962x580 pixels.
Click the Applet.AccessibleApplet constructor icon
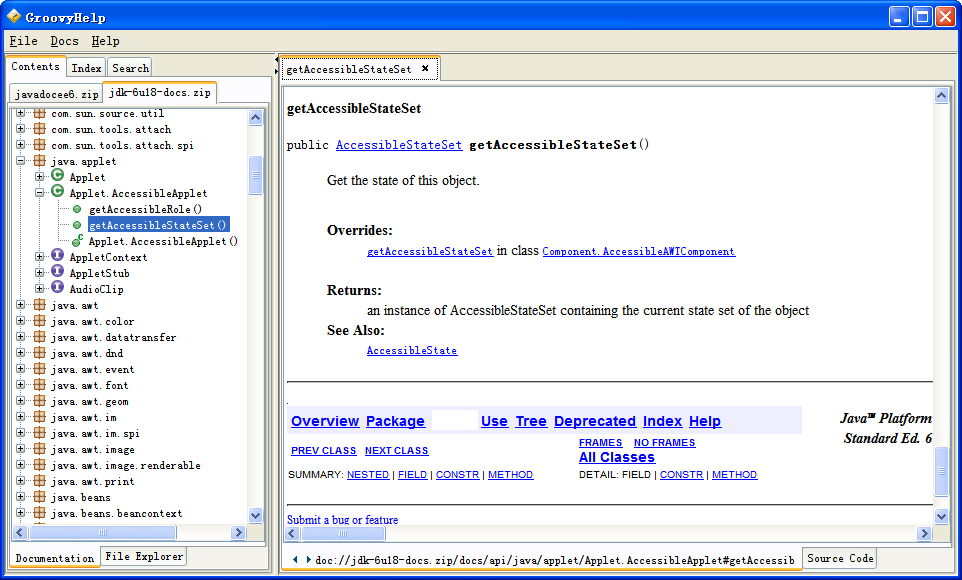[x=77, y=241]
